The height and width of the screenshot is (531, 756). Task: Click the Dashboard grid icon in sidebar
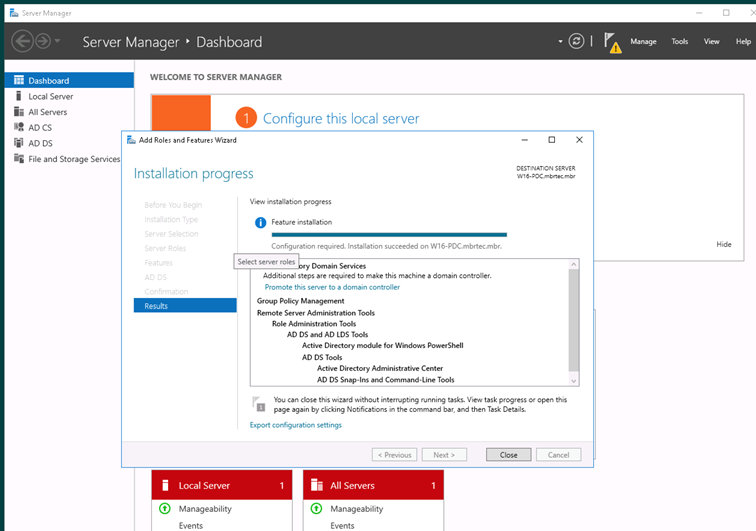(19, 80)
